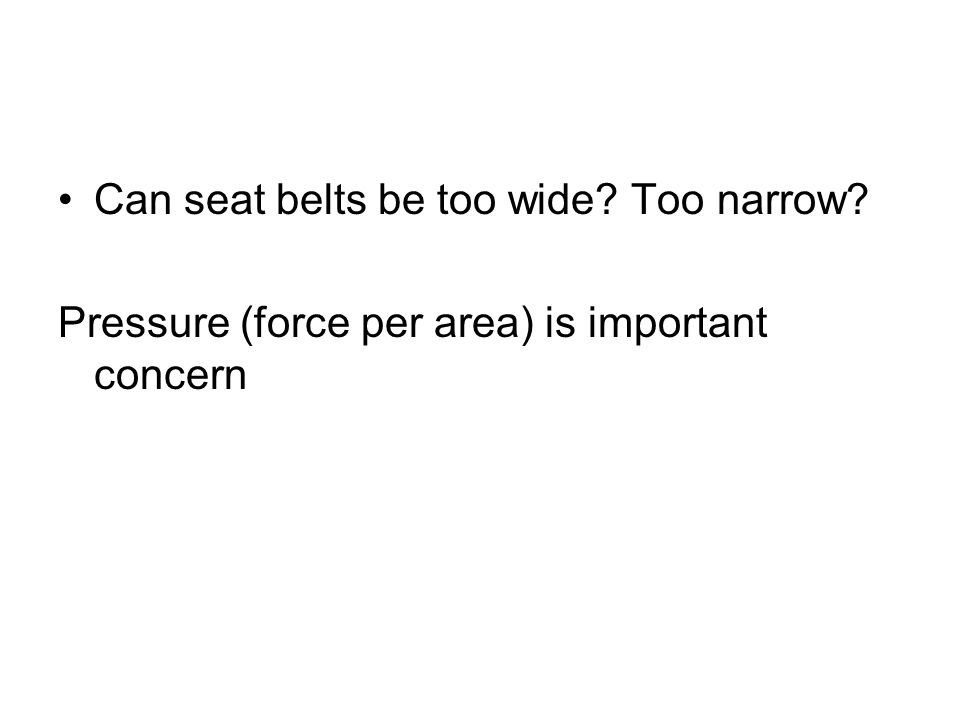
Task: Click the word 'belts' in the question
Action: [x=321, y=200]
